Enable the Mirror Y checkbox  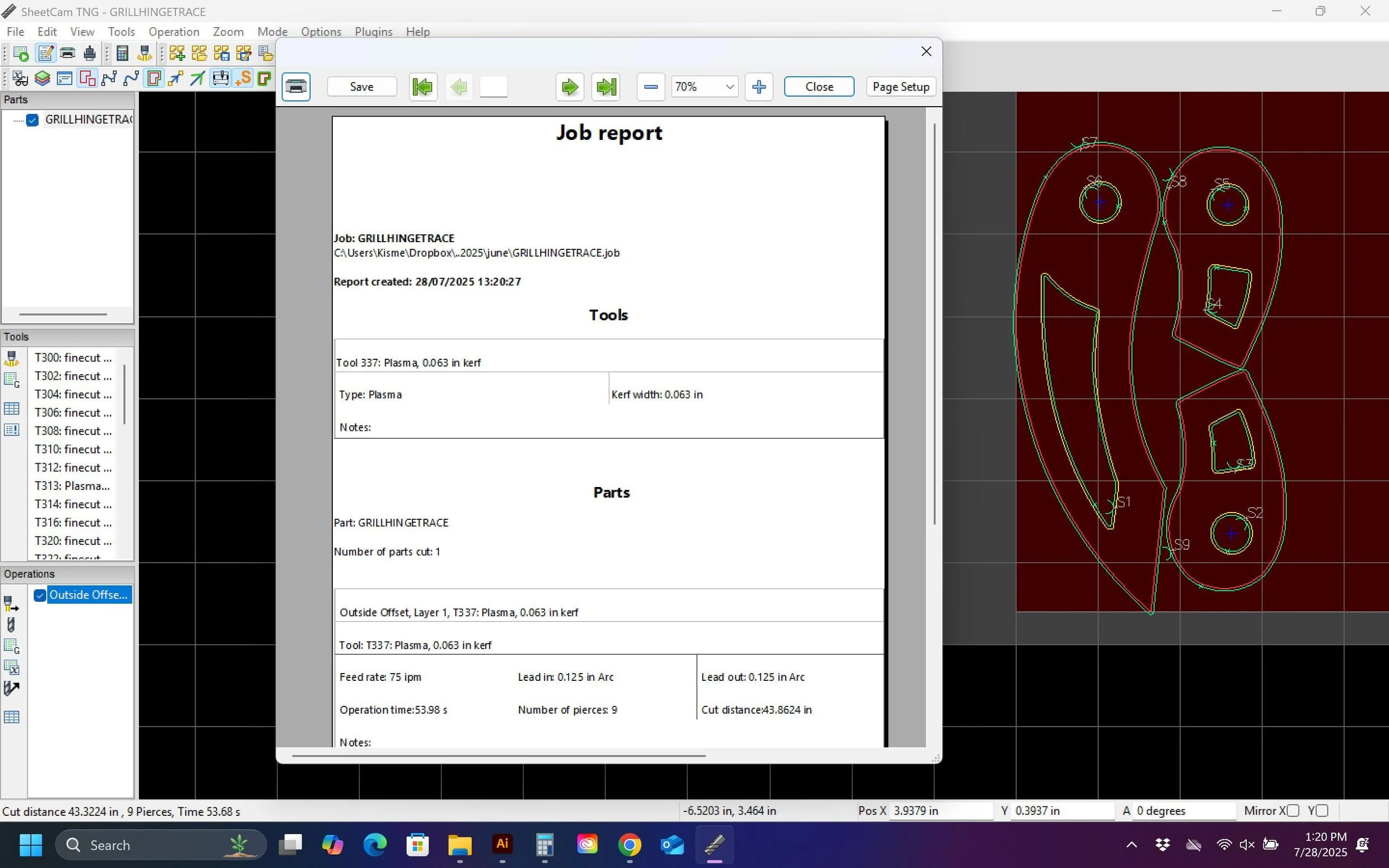click(1322, 811)
